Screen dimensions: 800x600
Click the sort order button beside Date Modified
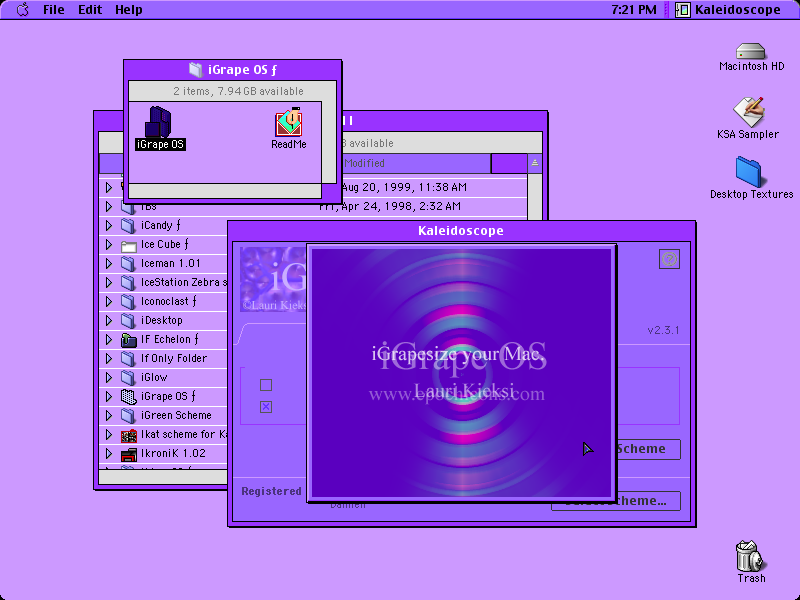pos(535,163)
